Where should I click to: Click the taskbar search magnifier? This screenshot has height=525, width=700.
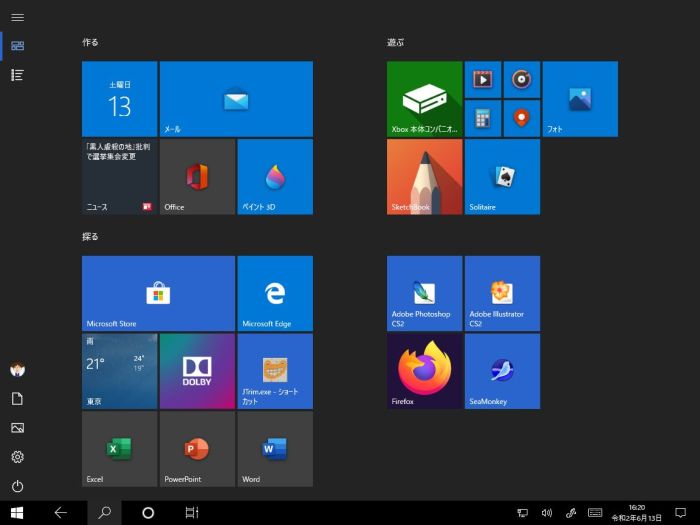tap(104, 513)
